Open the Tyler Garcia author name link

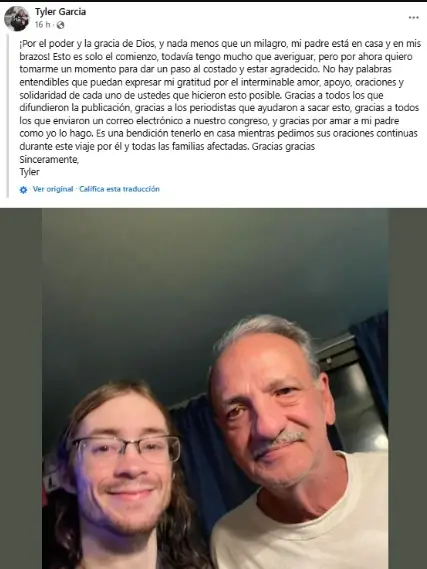(60, 12)
